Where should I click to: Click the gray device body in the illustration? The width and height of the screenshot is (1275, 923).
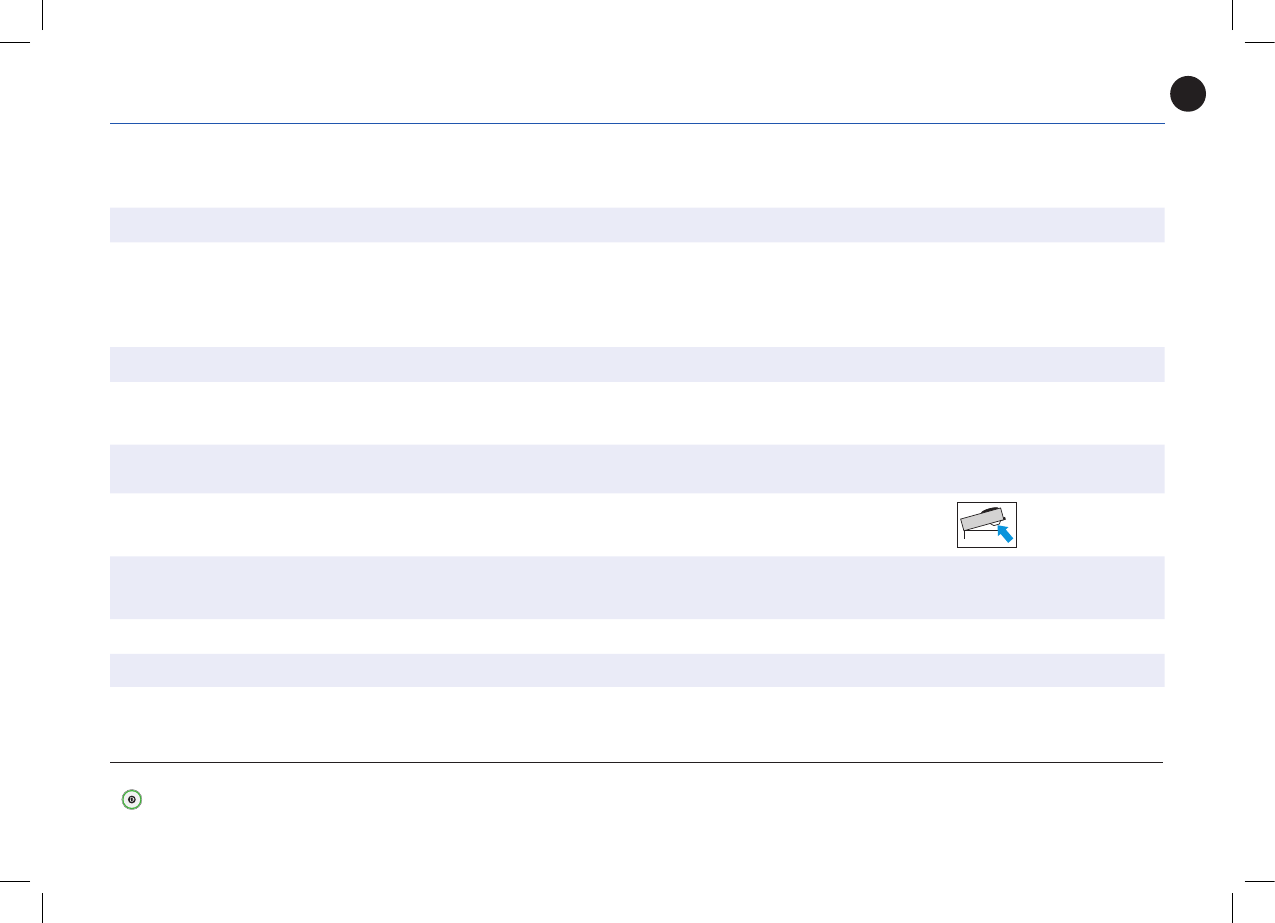981,521
